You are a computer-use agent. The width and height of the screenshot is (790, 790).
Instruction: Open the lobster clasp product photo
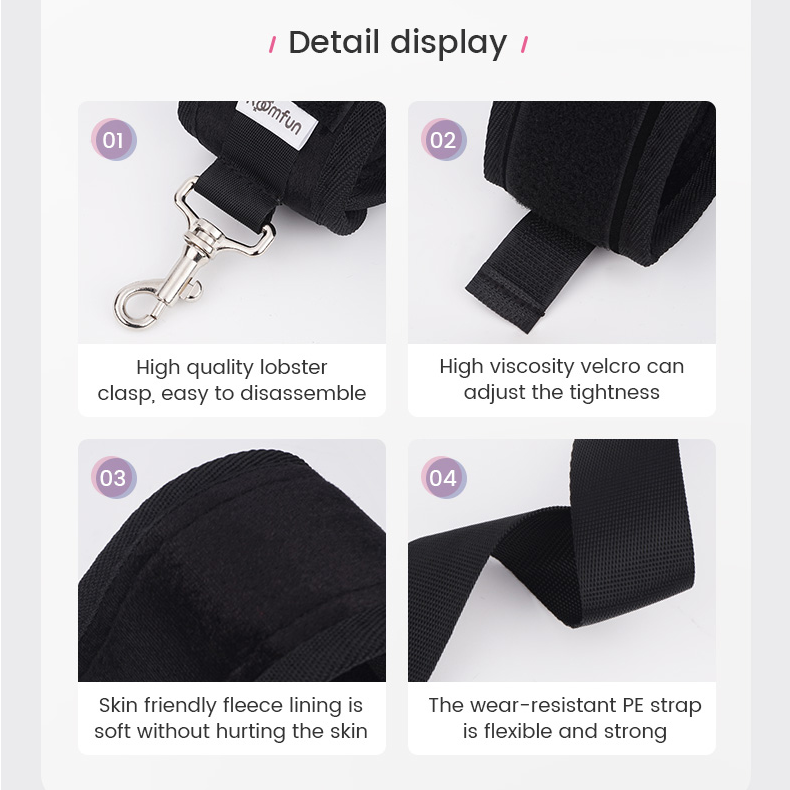click(232, 222)
